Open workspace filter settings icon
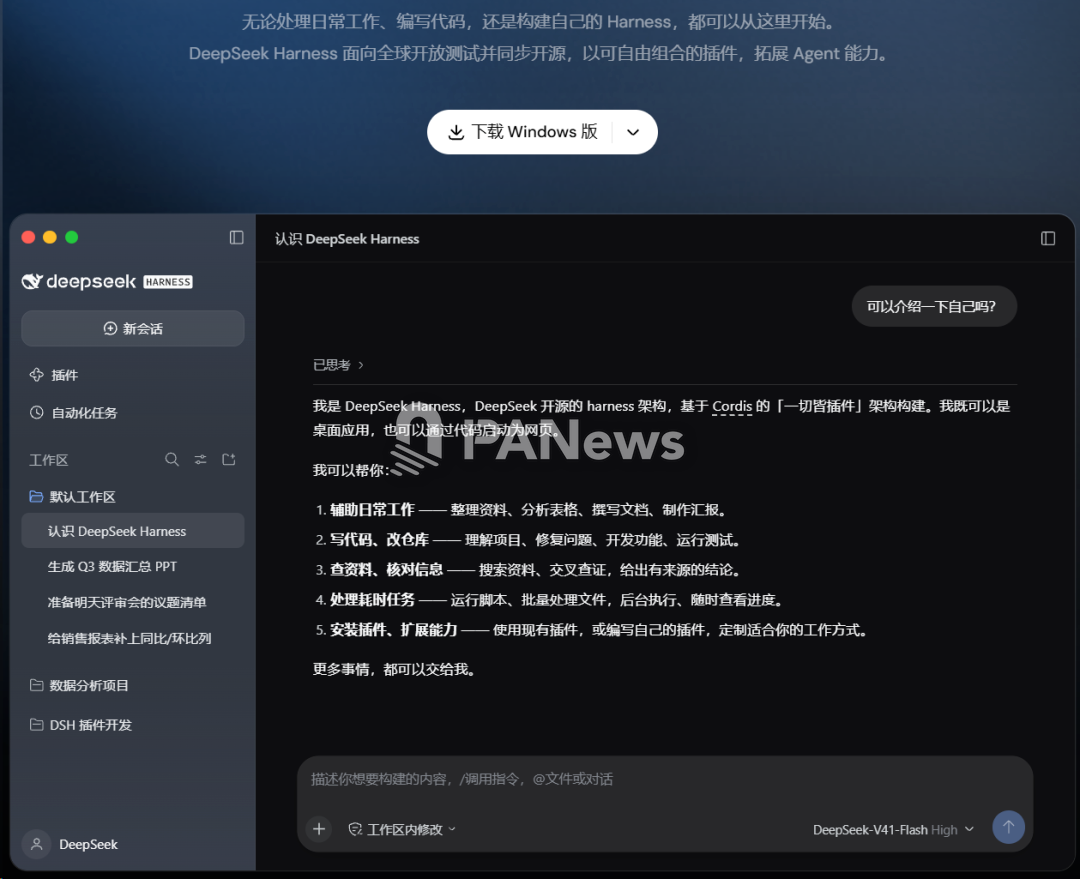This screenshot has height=879, width=1080. click(200, 459)
